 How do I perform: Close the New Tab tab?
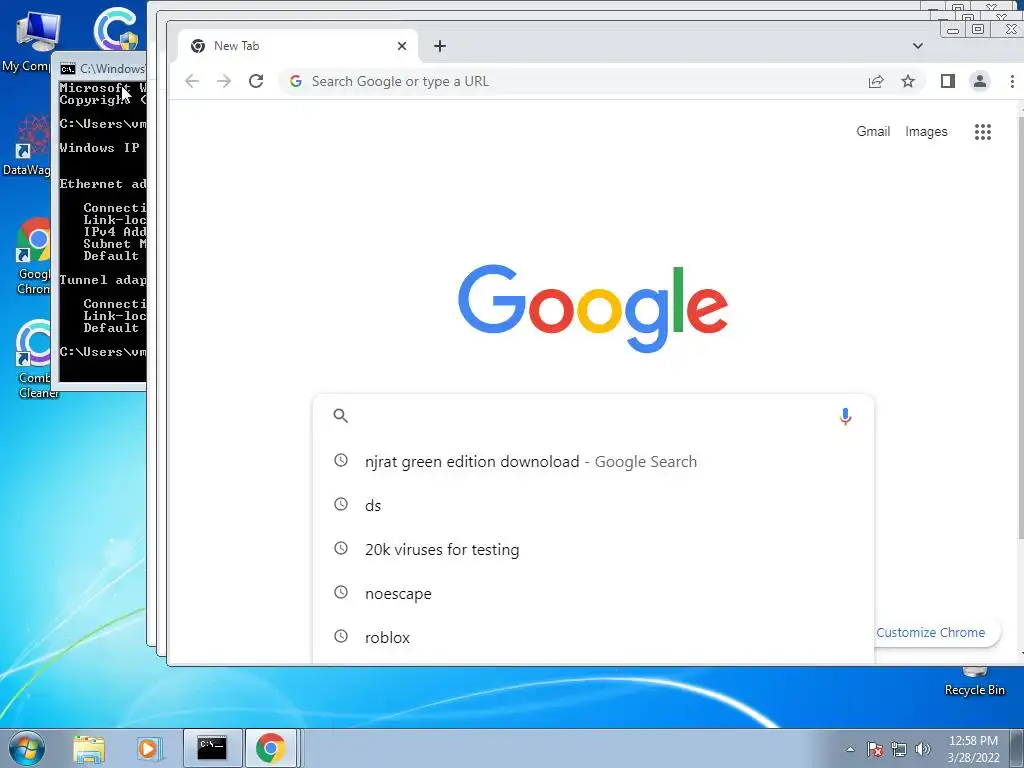click(402, 46)
